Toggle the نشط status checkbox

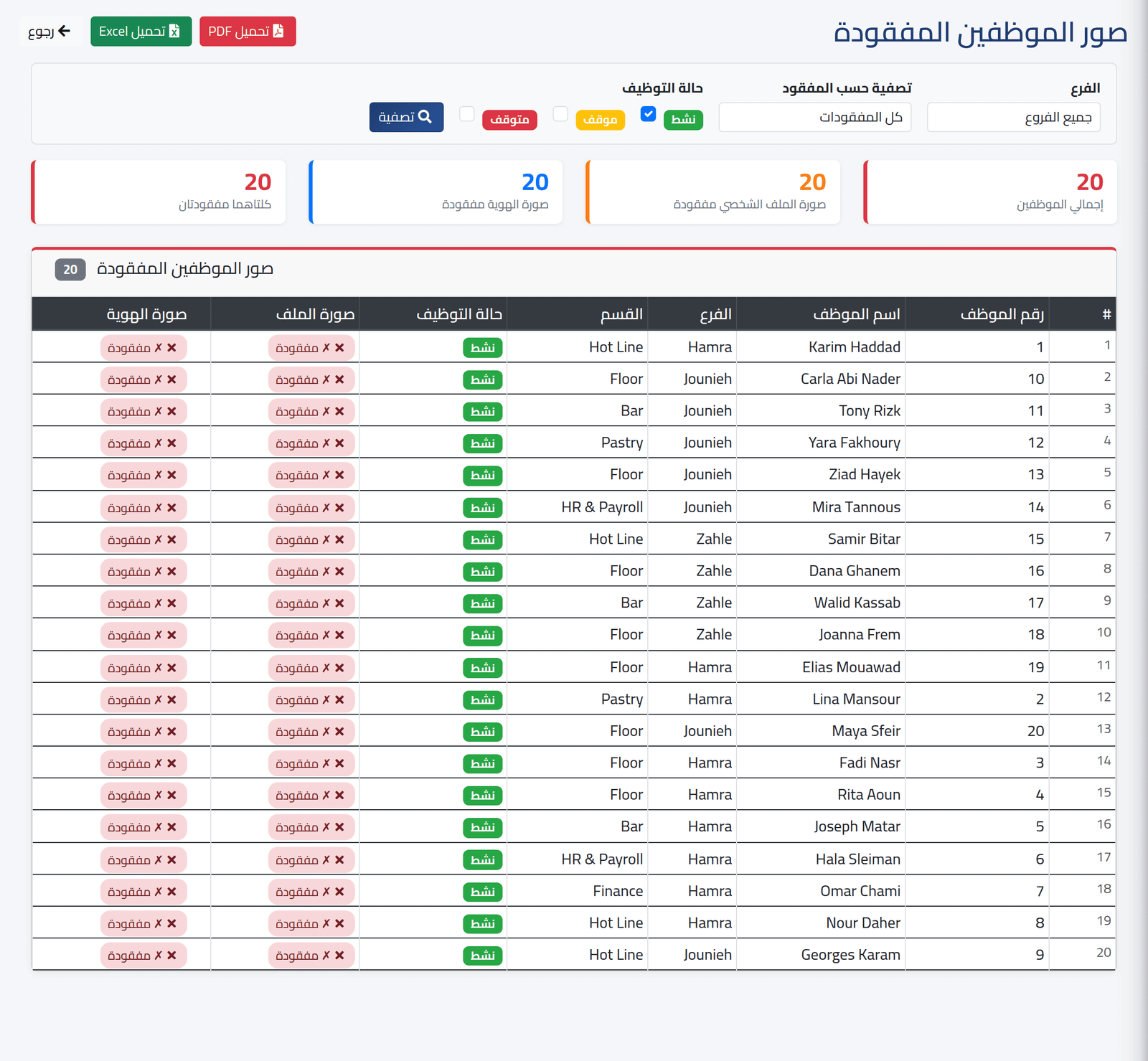point(649,114)
